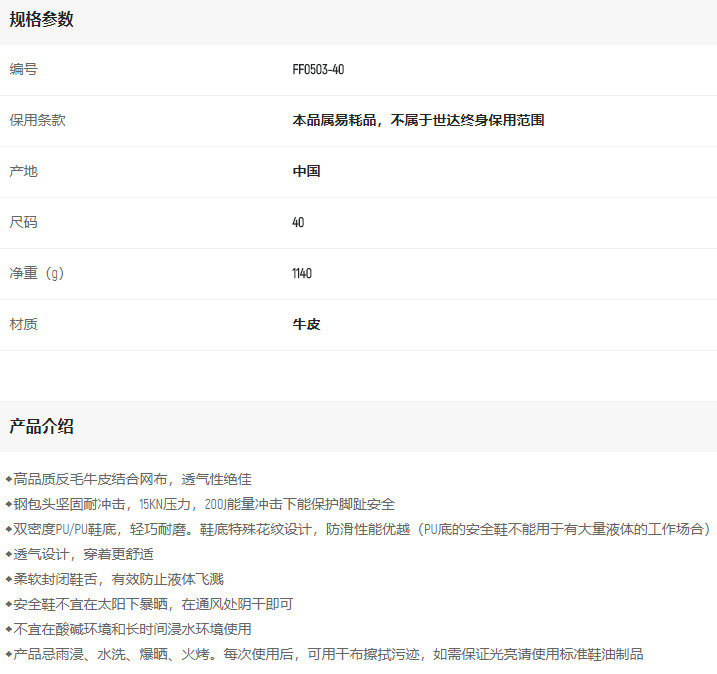Click the 柔软封闭鞋舌 description line
The width and height of the screenshot is (717, 674).
pyautogui.click(x=119, y=579)
